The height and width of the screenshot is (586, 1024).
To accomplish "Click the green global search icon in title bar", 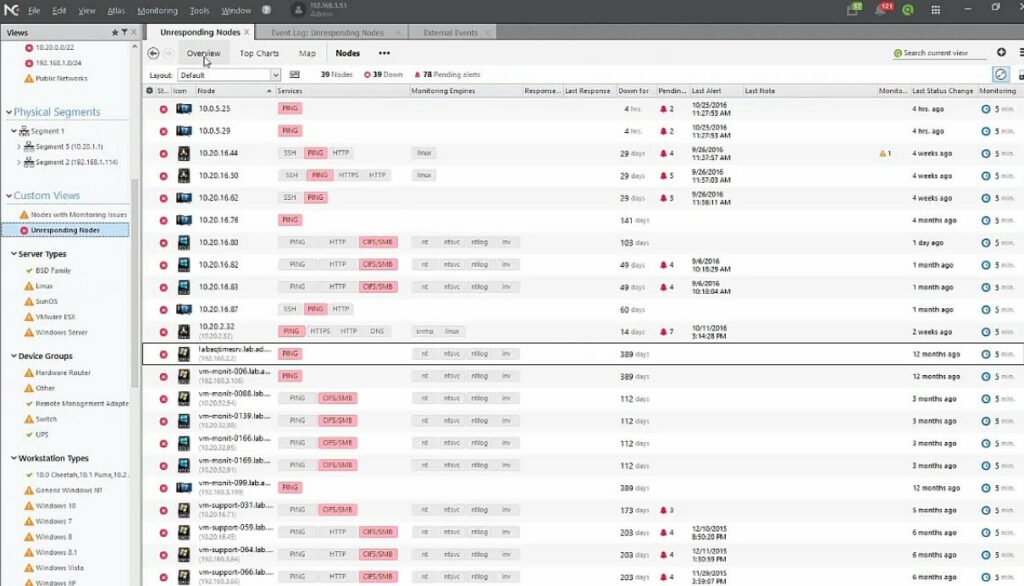I will (x=908, y=10).
